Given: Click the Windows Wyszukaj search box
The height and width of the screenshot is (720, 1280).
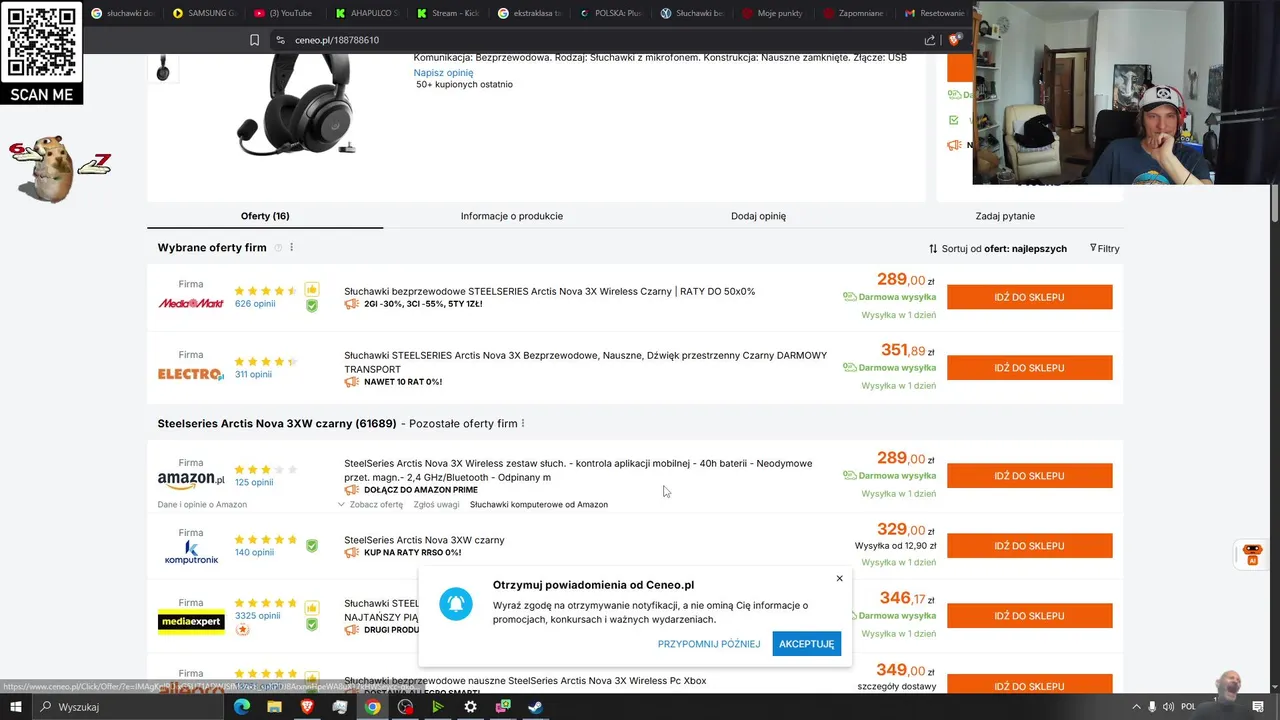Looking at the screenshot, I should (130, 707).
